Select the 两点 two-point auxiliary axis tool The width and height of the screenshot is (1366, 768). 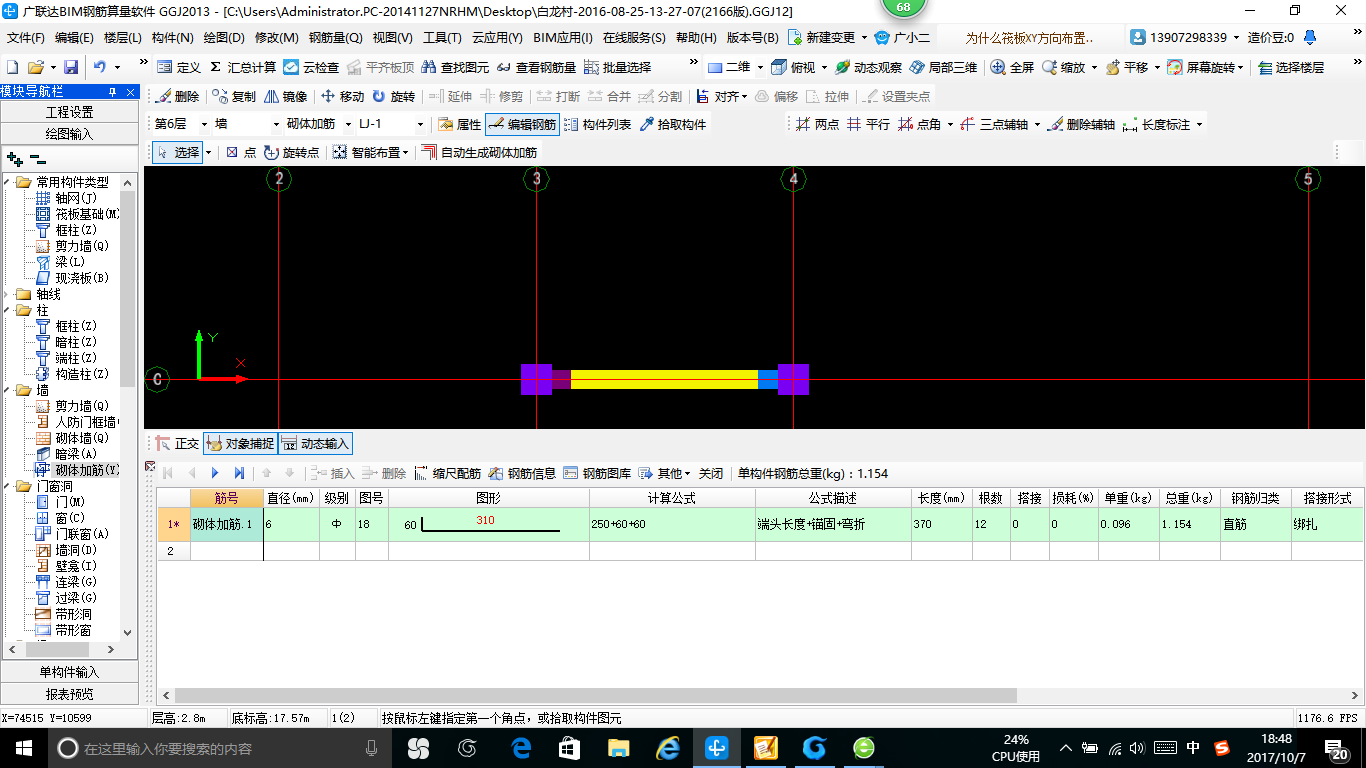click(818, 125)
